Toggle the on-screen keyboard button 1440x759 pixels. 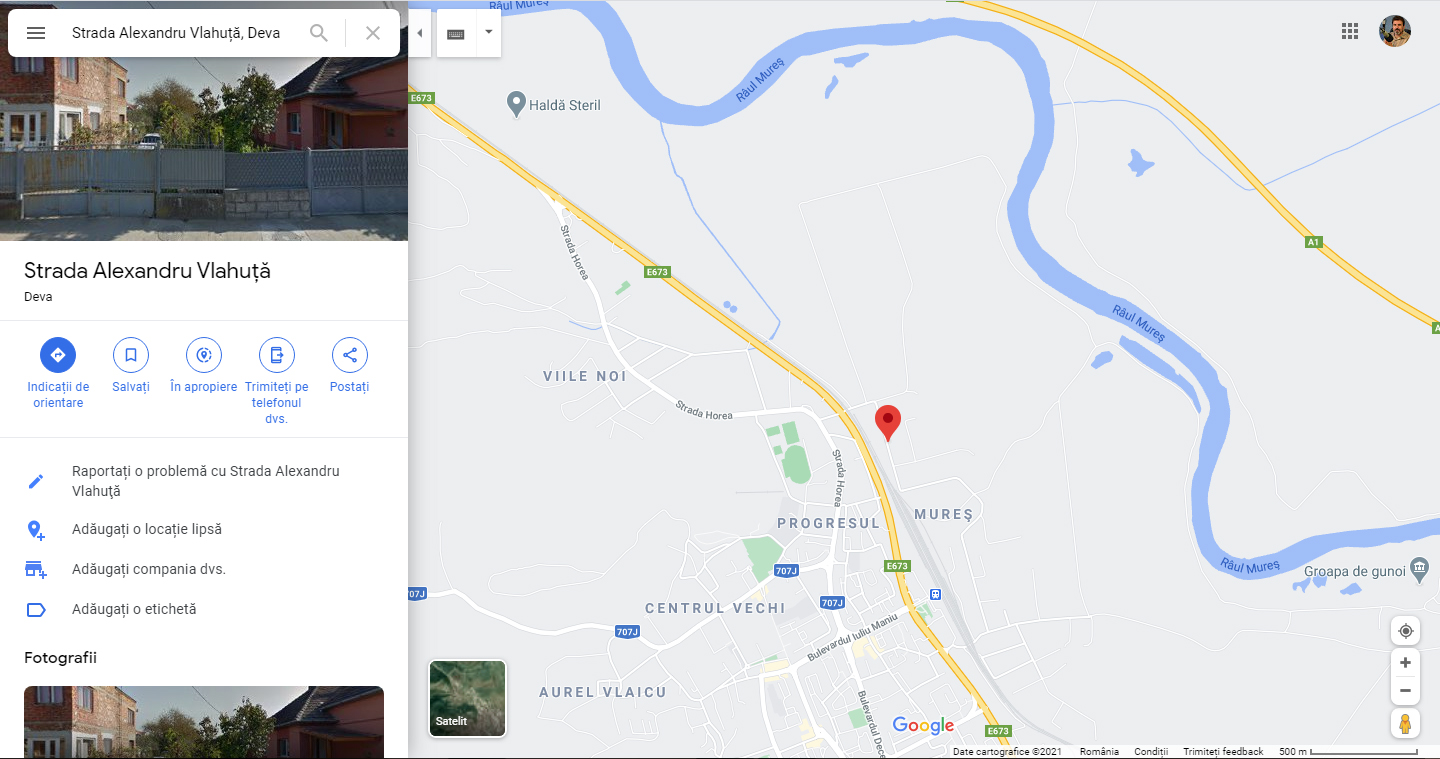456,33
